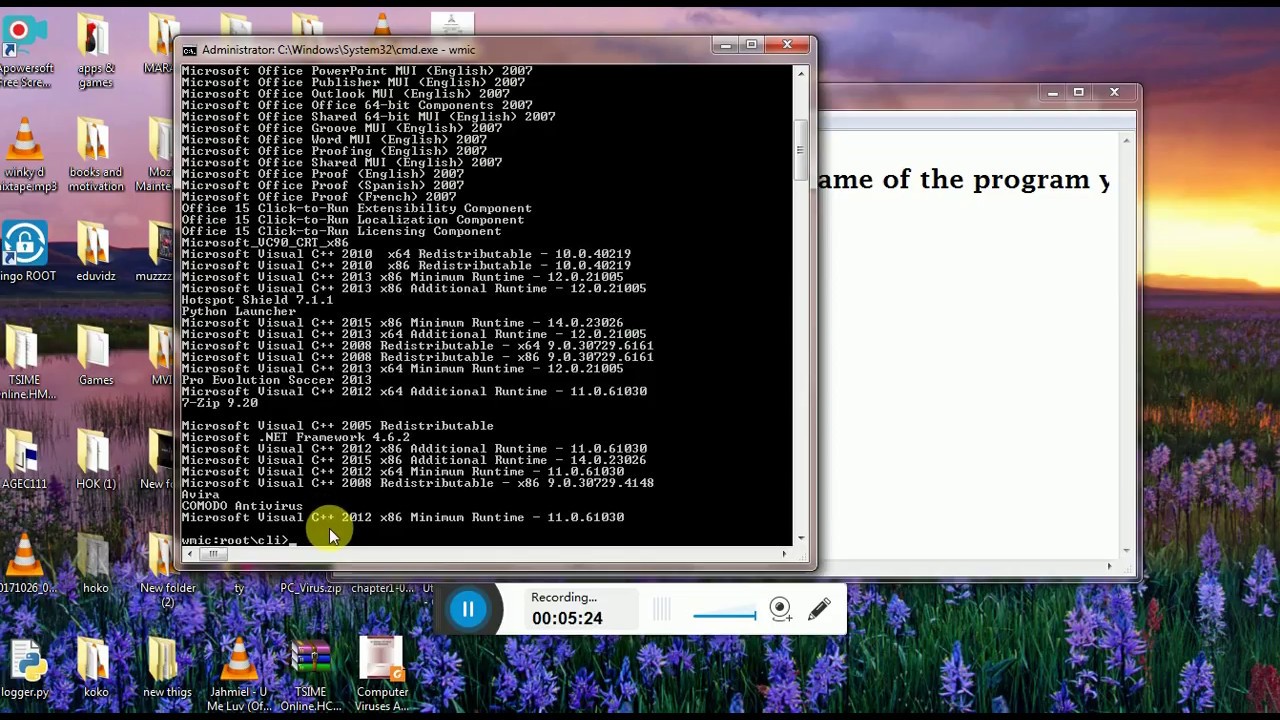Click "Pro Evolution Soccer 2013" entry
Screen dimensions: 1280x720
point(276,380)
